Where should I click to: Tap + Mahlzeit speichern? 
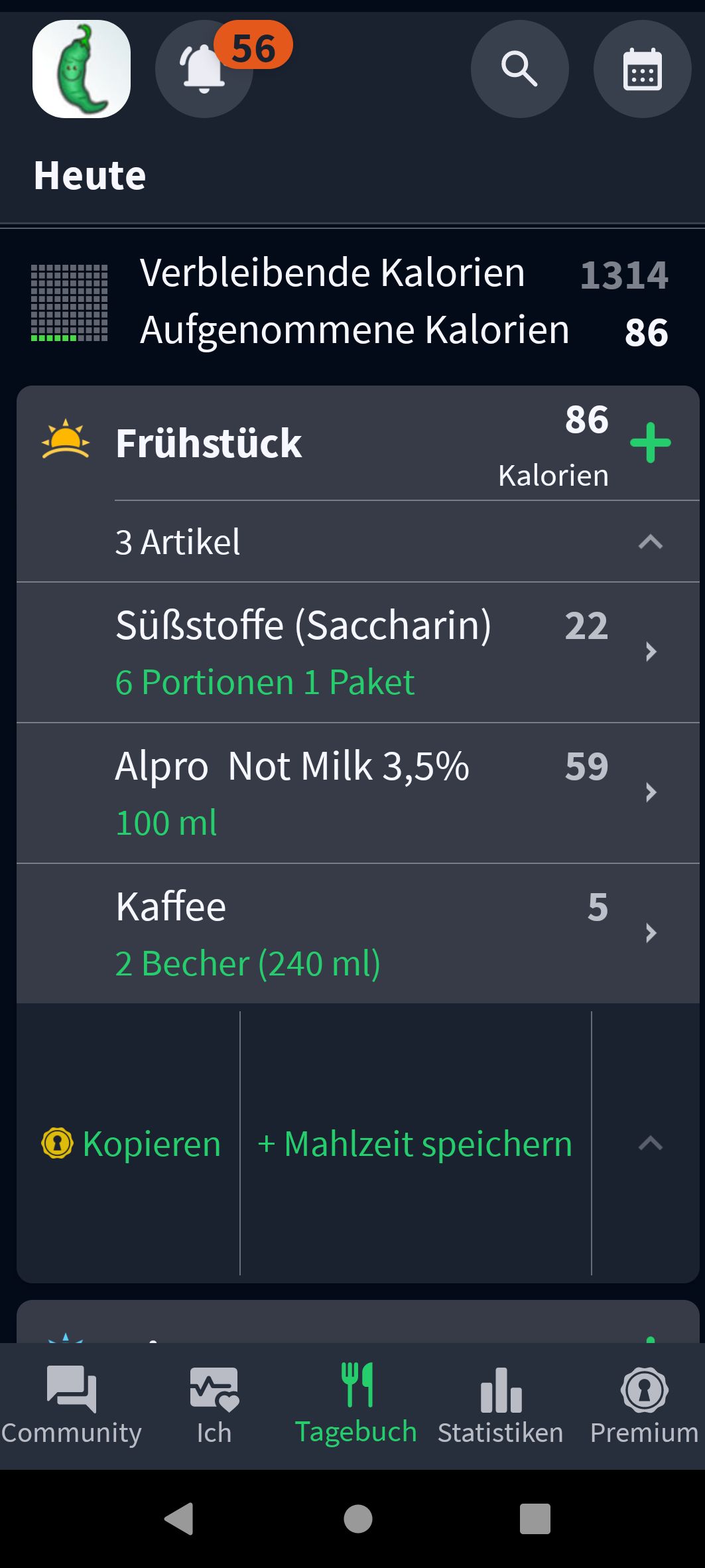point(415,1143)
